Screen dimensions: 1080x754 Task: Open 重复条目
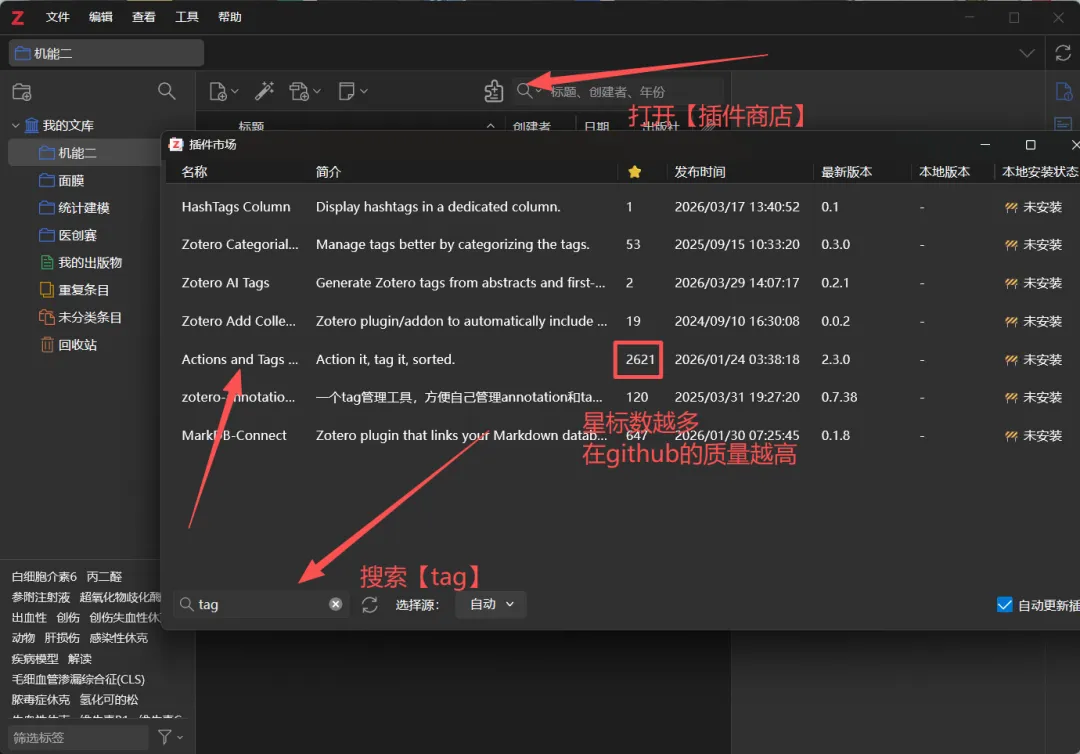click(x=83, y=290)
